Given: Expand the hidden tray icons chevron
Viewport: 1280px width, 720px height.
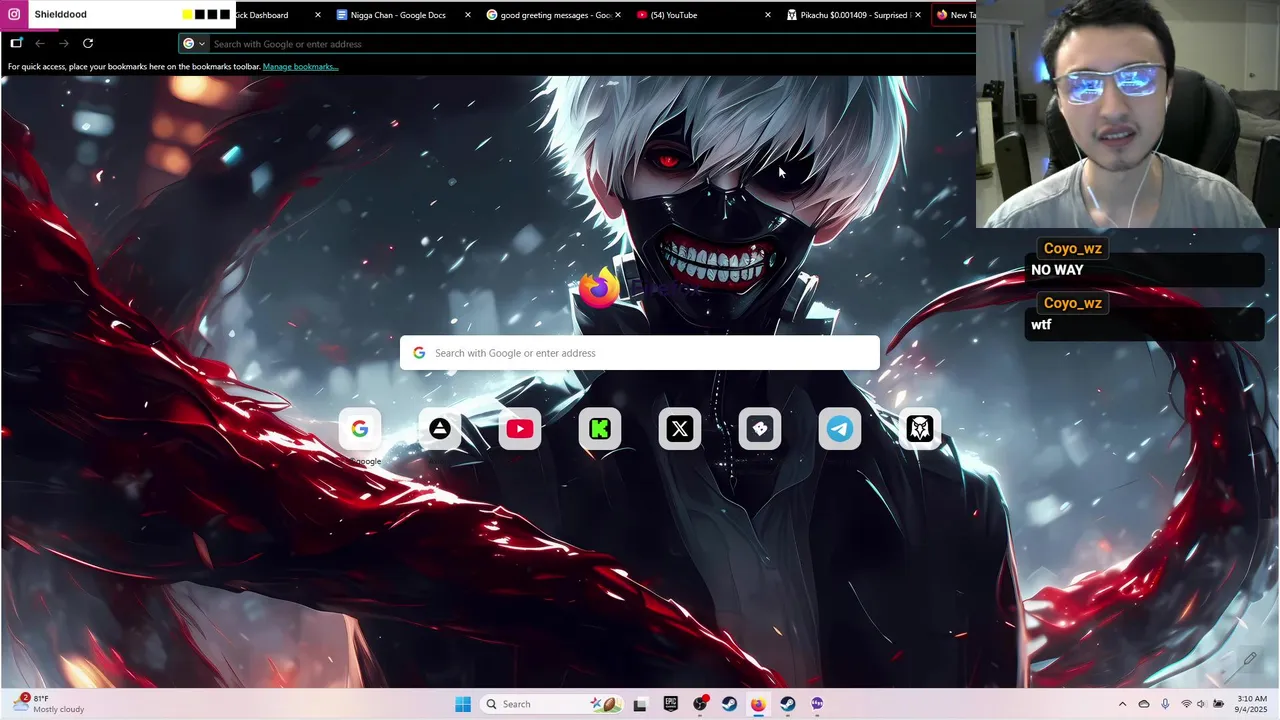Looking at the screenshot, I should tap(1122, 704).
